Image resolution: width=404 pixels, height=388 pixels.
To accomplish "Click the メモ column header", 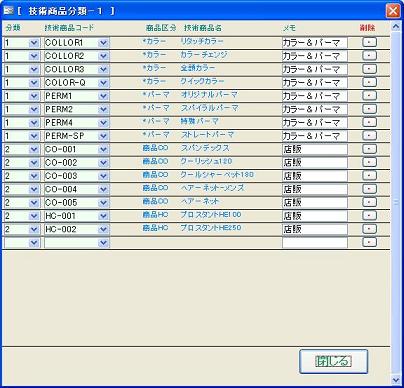I will pos(289,28).
